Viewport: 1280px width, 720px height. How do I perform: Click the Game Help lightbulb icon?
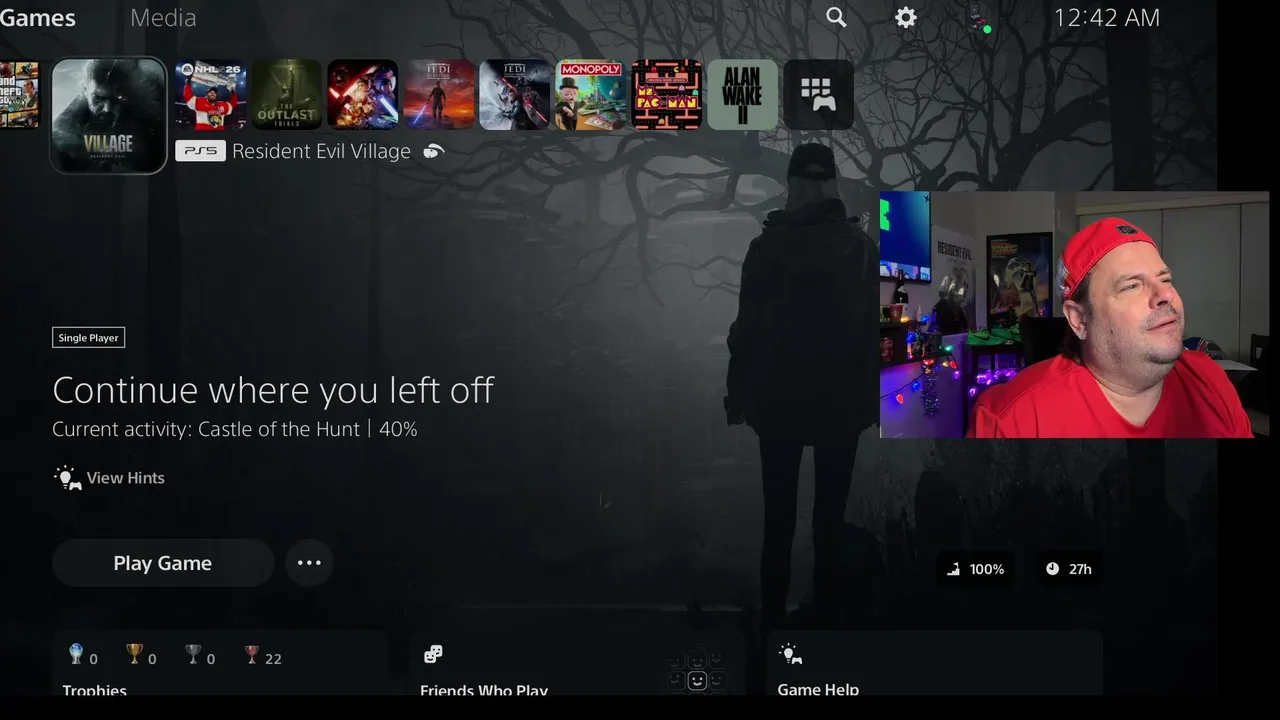[x=791, y=654]
